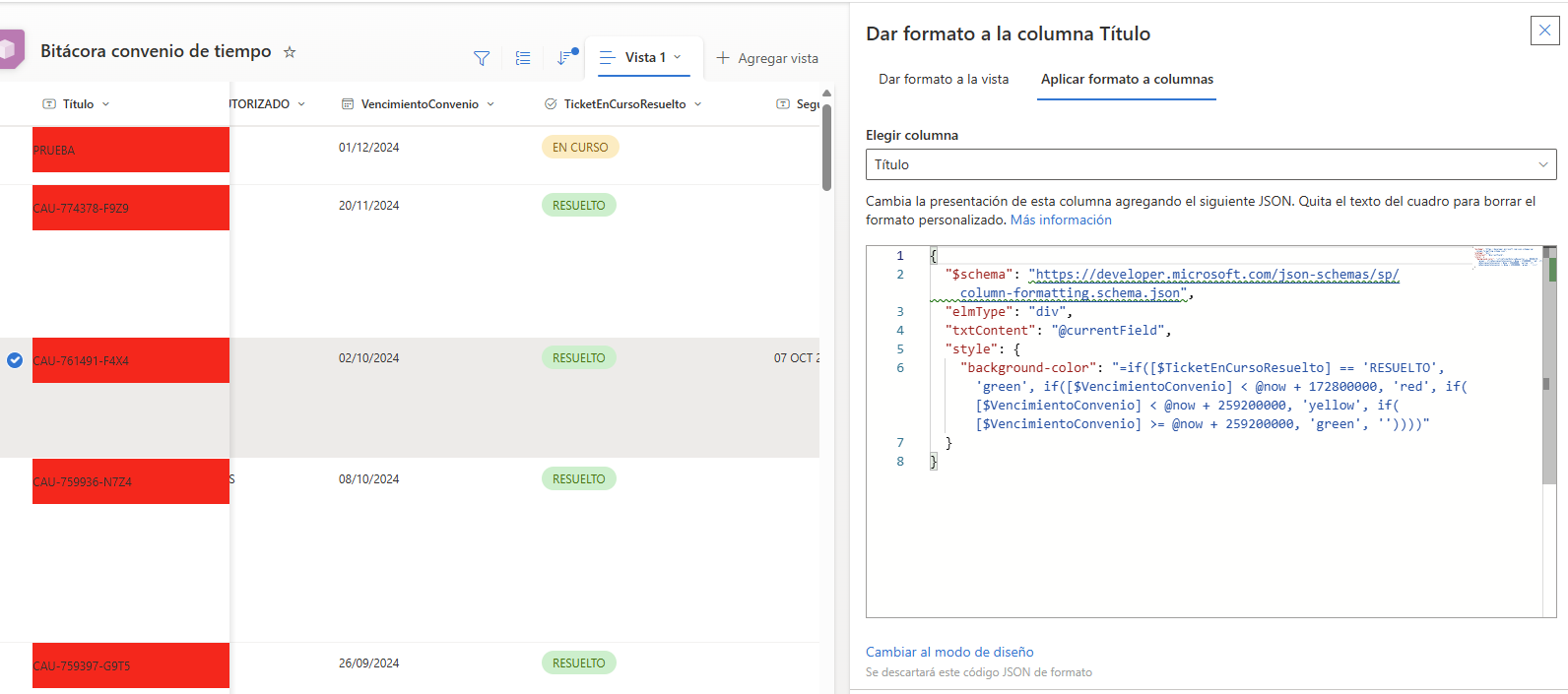Select the Aplicar formato a columnas tab
Viewport: 1568px width, 694px height.
1127,80
